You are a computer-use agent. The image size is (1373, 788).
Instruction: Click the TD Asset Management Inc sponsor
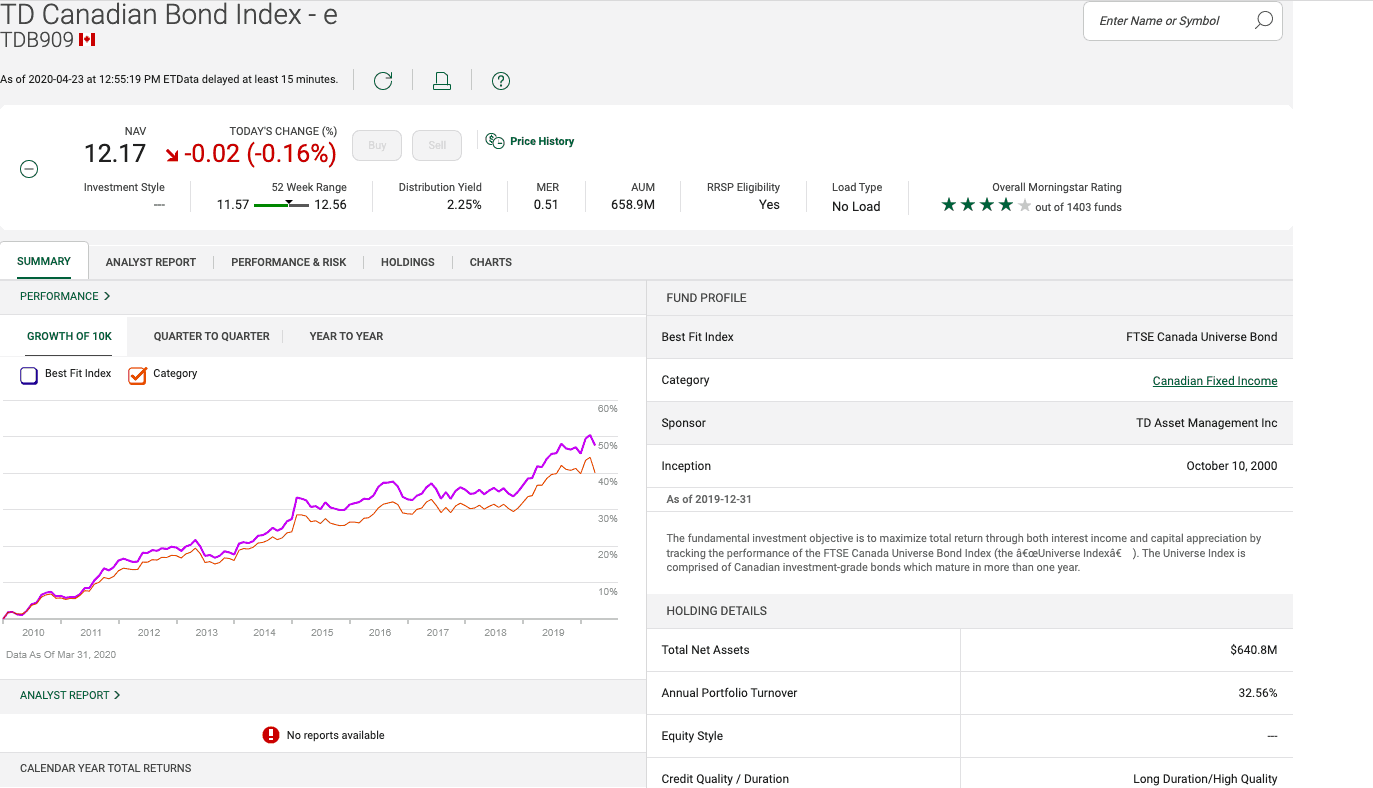tap(1207, 423)
